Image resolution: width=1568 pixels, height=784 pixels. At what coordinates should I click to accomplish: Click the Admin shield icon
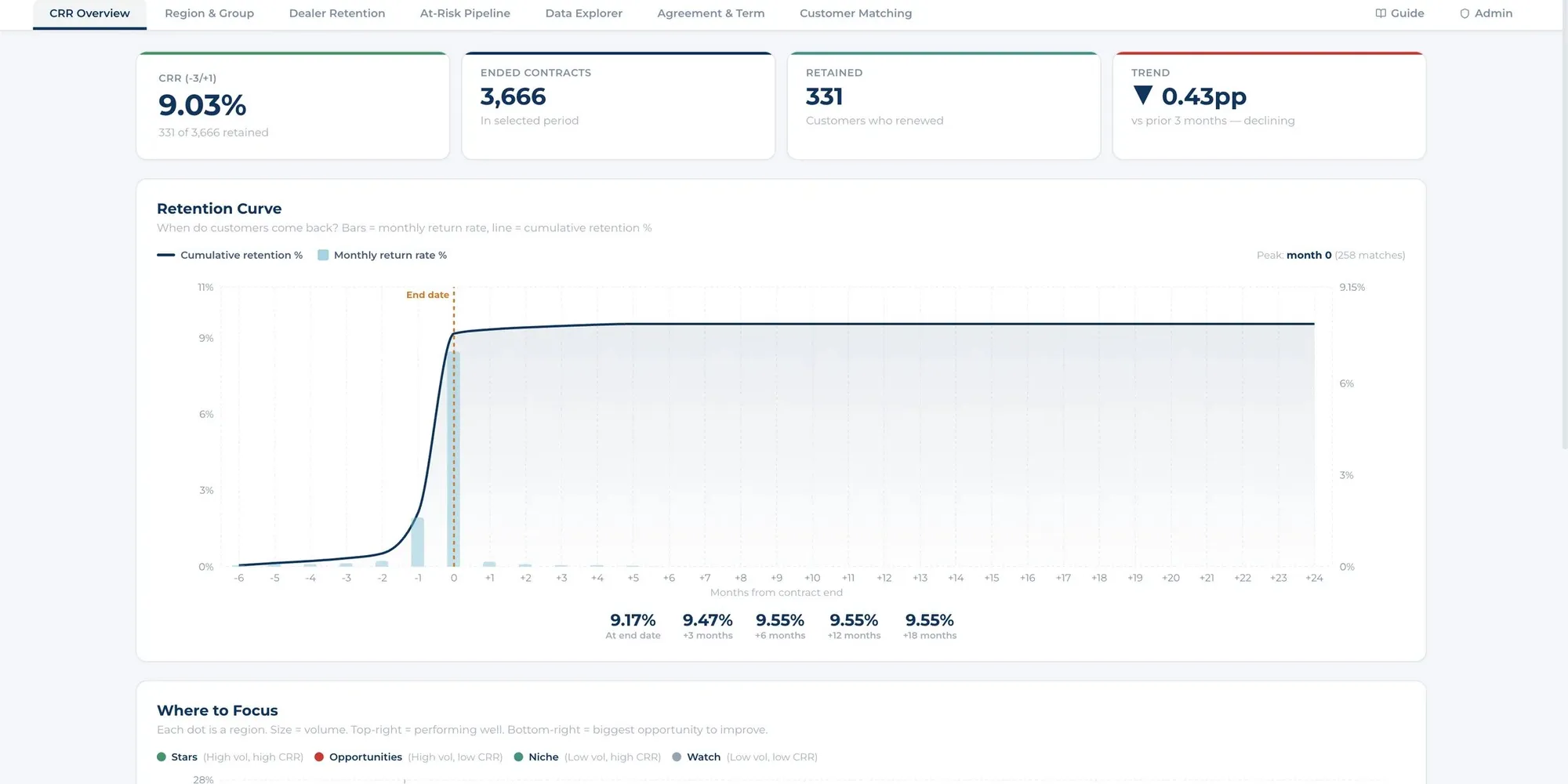coord(1465,13)
